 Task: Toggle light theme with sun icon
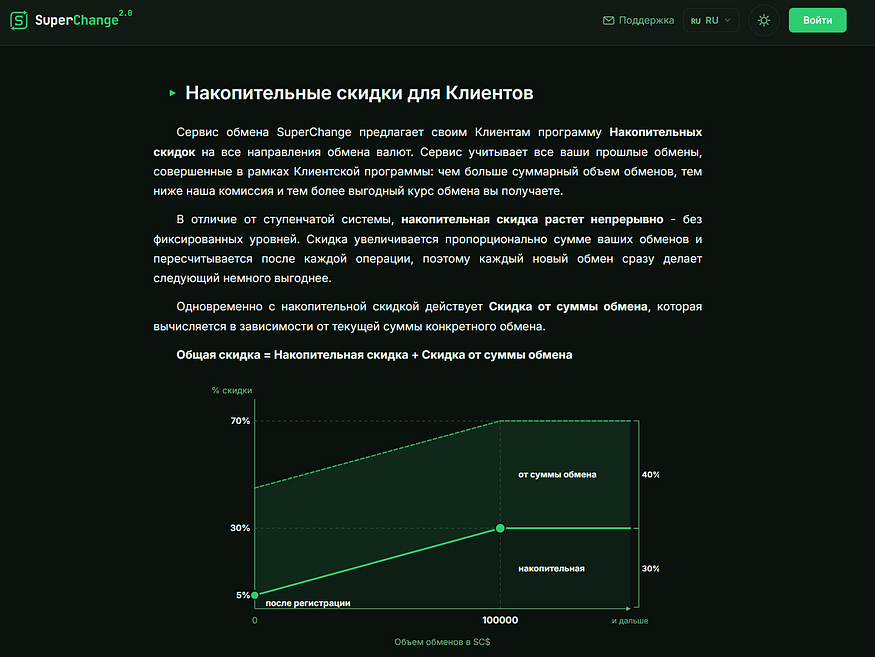pos(763,21)
